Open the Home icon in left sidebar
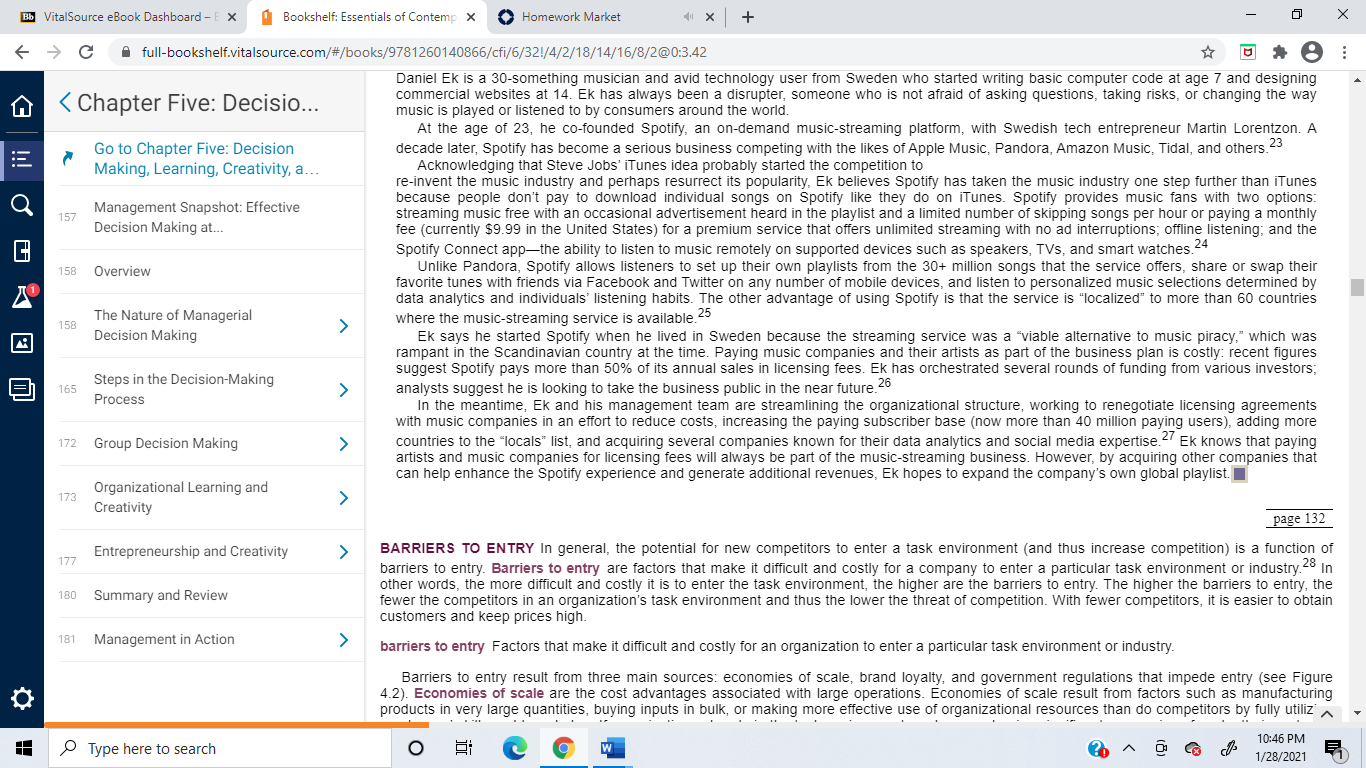The width and height of the screenshot is (1366, 768). [22, 107]
